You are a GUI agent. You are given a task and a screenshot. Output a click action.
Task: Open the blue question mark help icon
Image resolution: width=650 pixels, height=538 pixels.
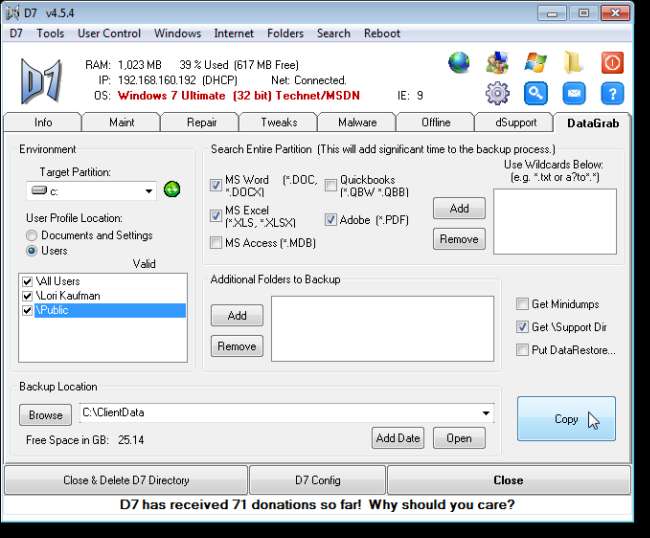(612, 93)
